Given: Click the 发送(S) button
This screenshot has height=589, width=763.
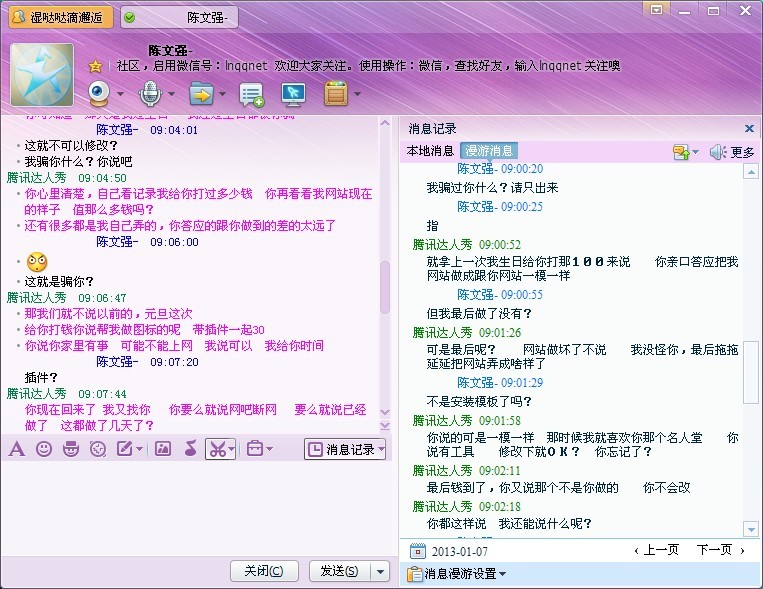Looking at the screenshot, I should [x=340, y=571].
